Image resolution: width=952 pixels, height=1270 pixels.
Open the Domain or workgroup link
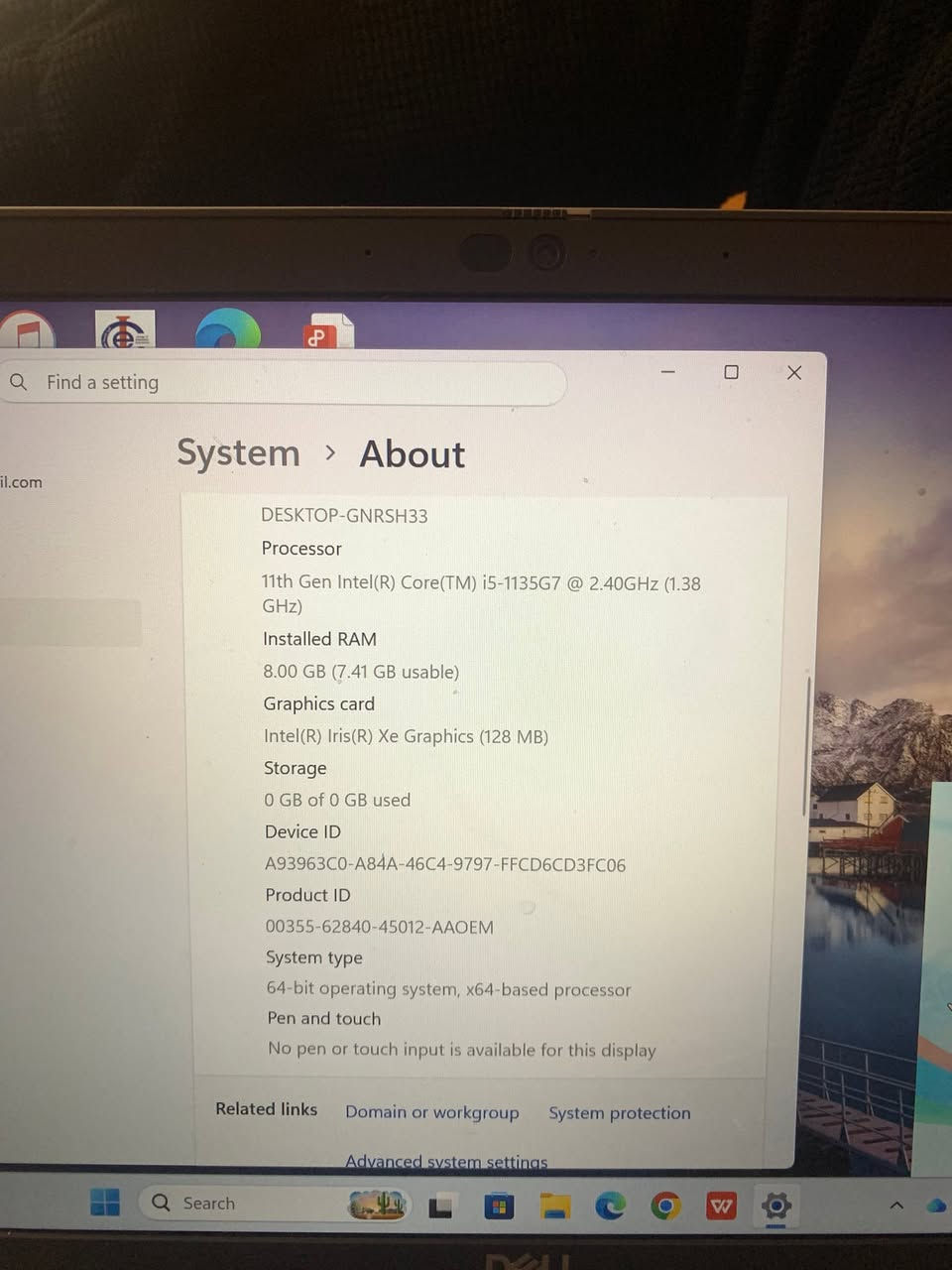(x=431, y=1112)
